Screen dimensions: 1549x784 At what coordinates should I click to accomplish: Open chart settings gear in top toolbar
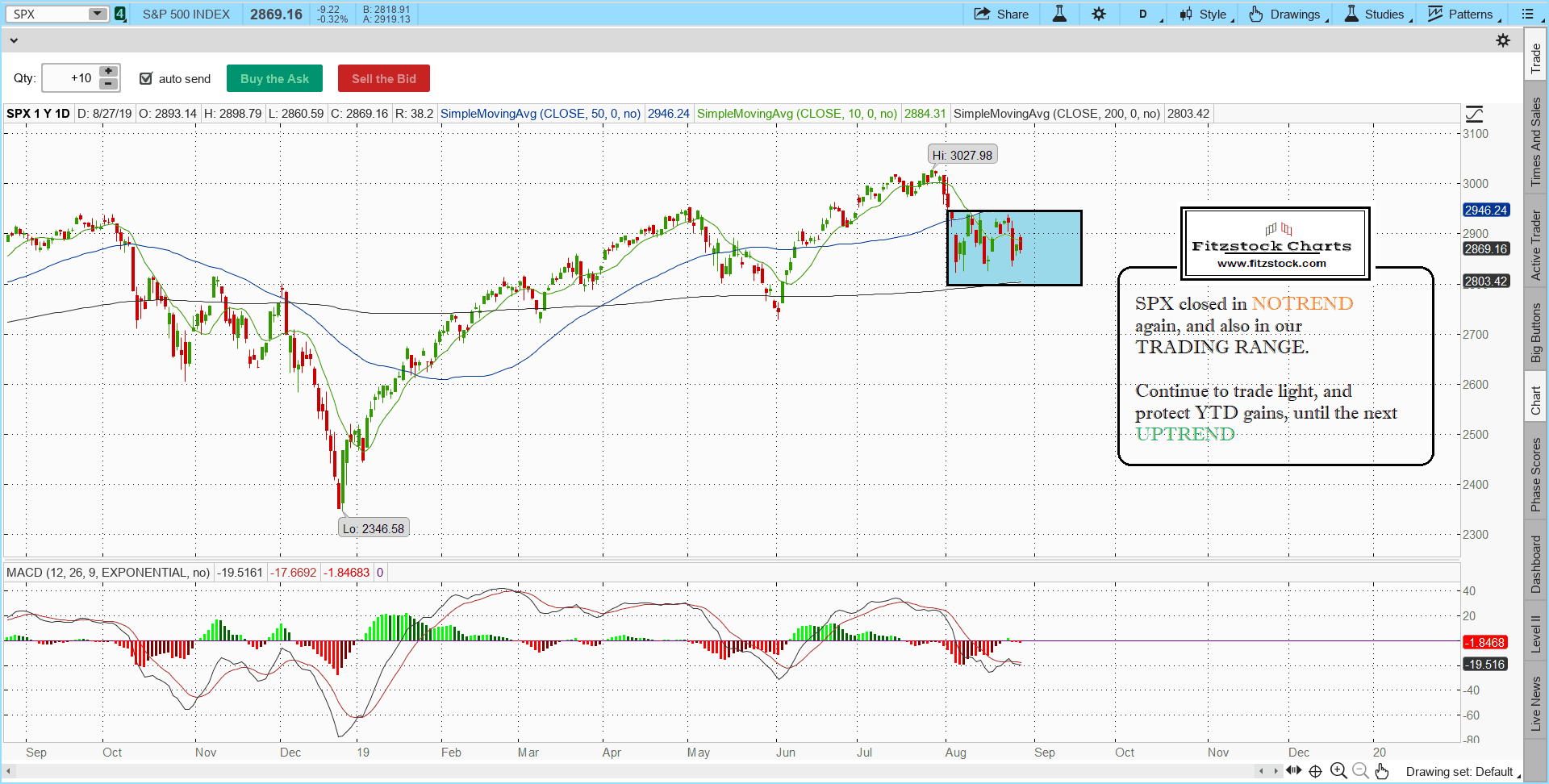(x=1099, y=14)
